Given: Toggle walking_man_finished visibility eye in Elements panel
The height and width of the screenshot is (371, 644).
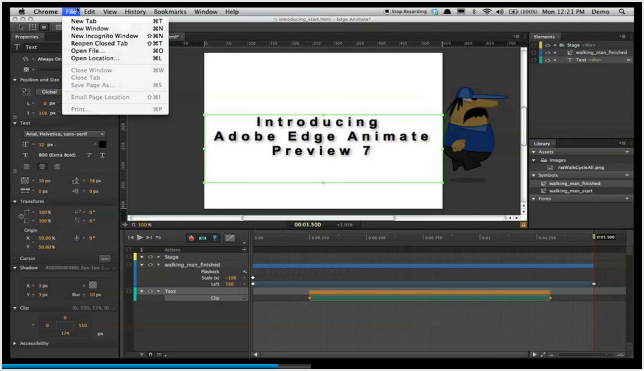Looking at the screenshot, I should (x=547, y=53).
